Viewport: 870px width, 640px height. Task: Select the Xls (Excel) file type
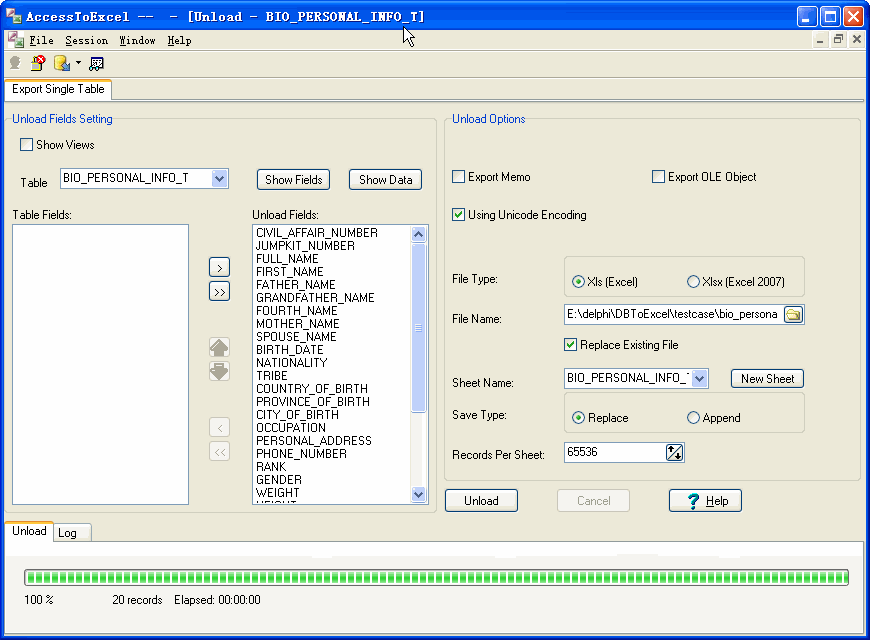pyautogui.click(x=578, y=282)
